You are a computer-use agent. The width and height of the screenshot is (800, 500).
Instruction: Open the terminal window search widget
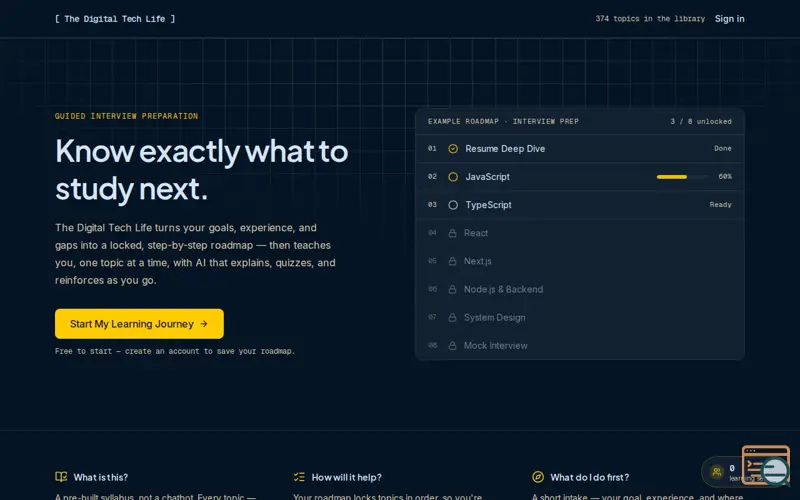click(766, 465)
